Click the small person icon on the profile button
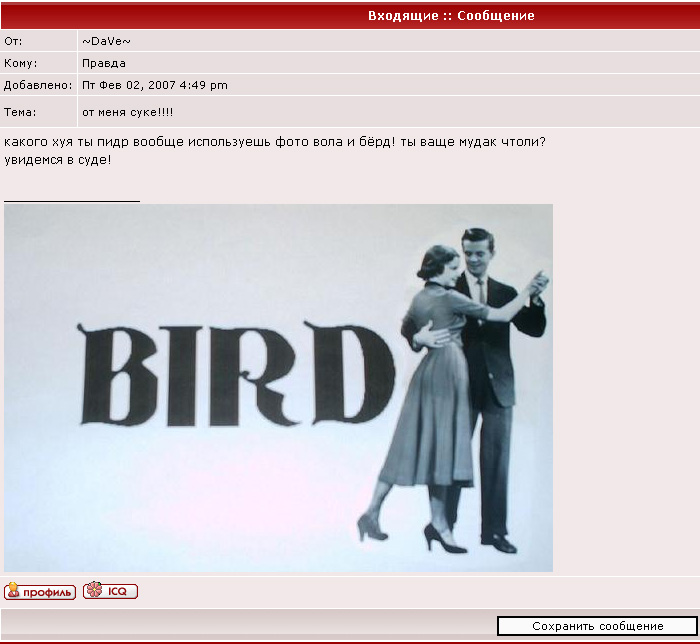Screen dimensions: 700x644 (x=13, y=591)
